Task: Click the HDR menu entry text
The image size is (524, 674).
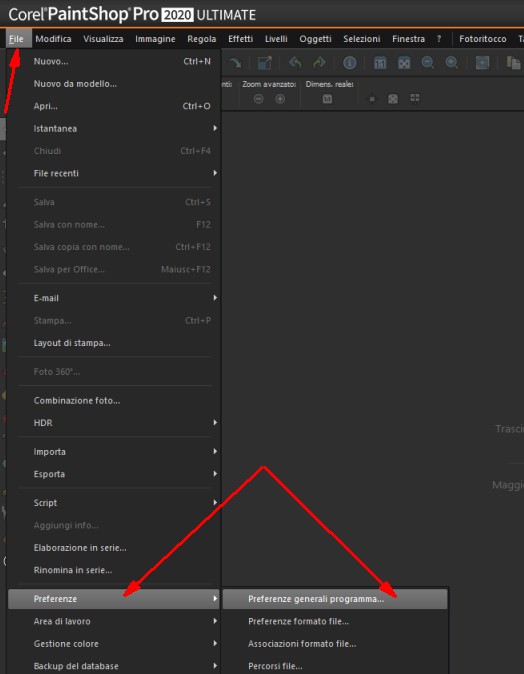Action: pyautogui.click(x=43, y=423)
